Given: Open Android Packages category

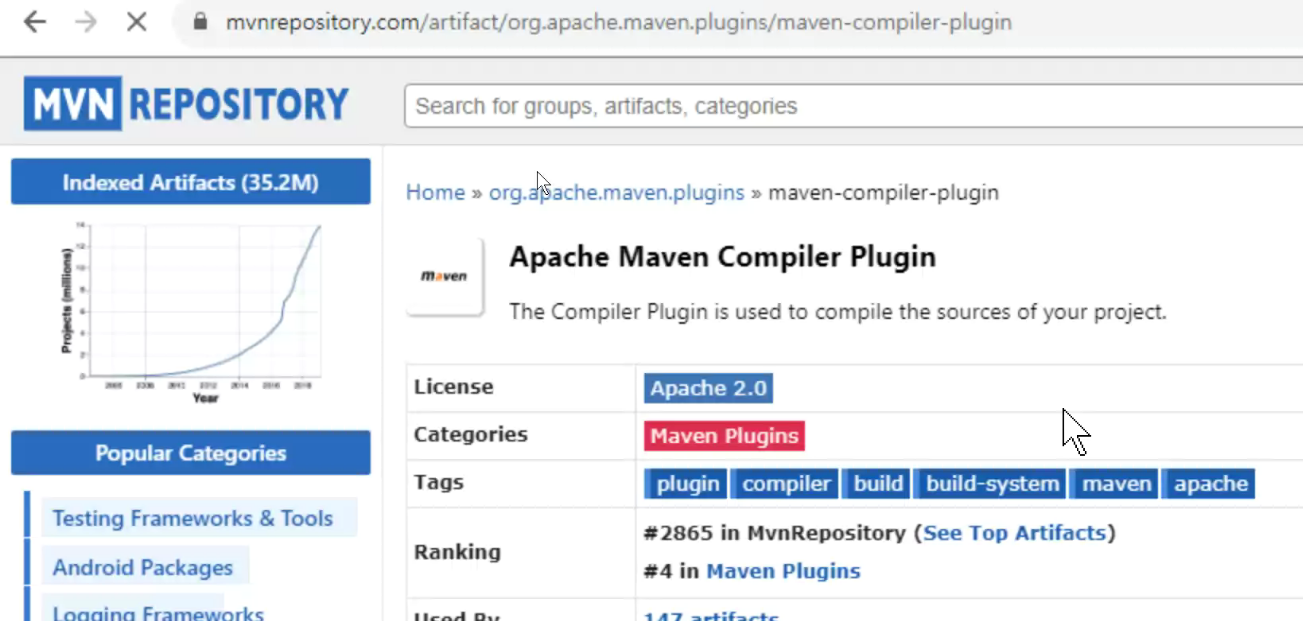Looking at the screenshot, I should [x=143, y=567].
